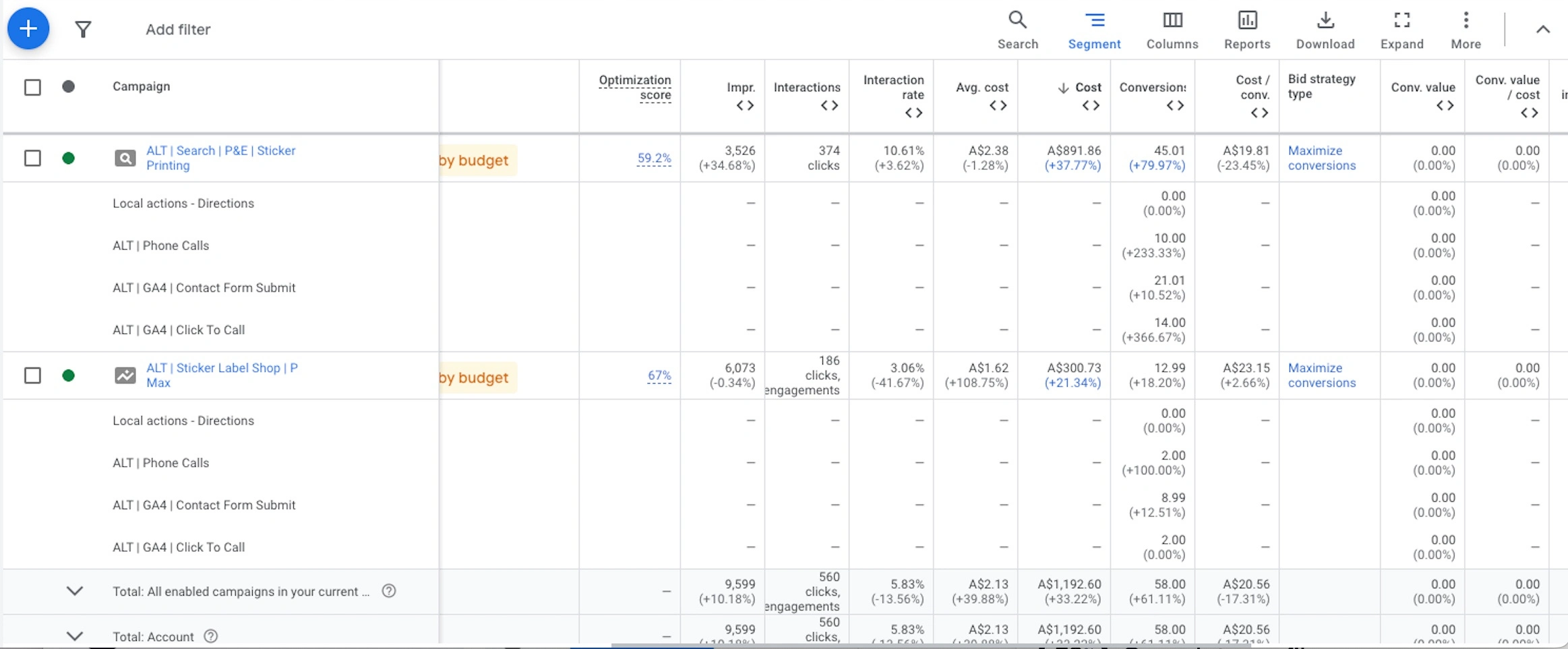Expand the table to full screen
This screenshot has width=1568, height=649.
pyautogui.click(x=1401, y=29)
